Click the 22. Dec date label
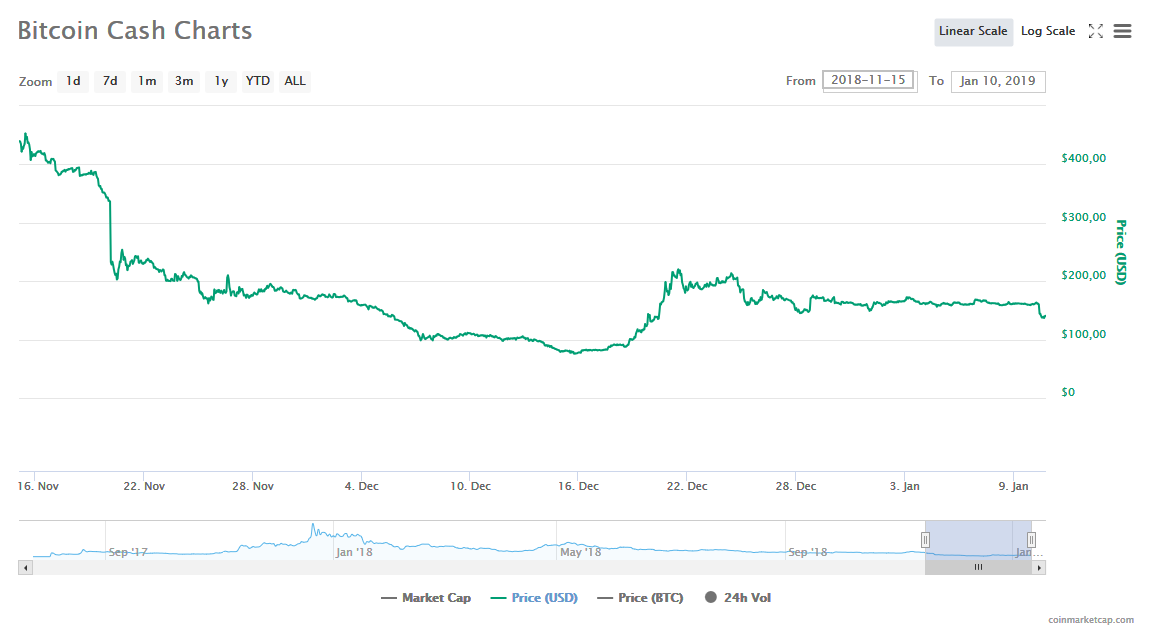The image size is (1160, 640). (687, 486)
